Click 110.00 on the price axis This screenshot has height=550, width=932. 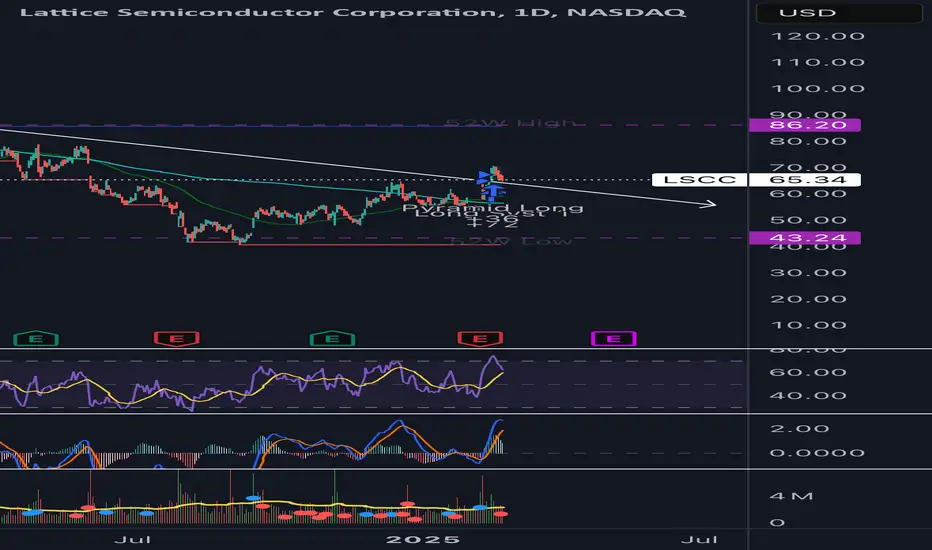(817, 62)
